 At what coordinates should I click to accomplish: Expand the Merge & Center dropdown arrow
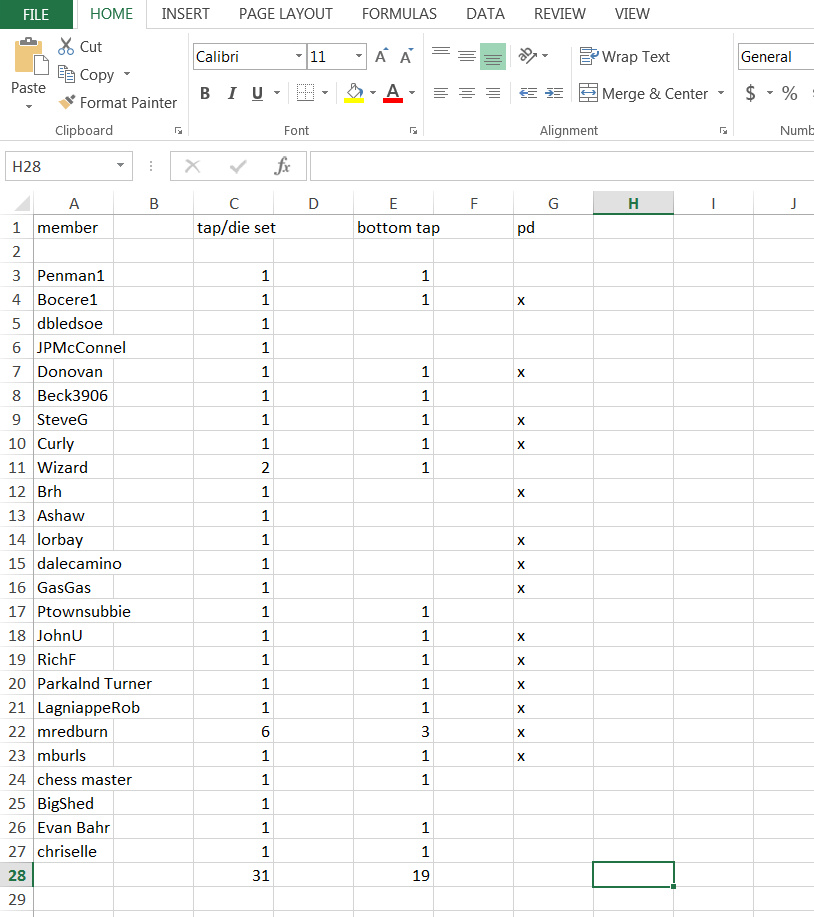coord(720,94)
